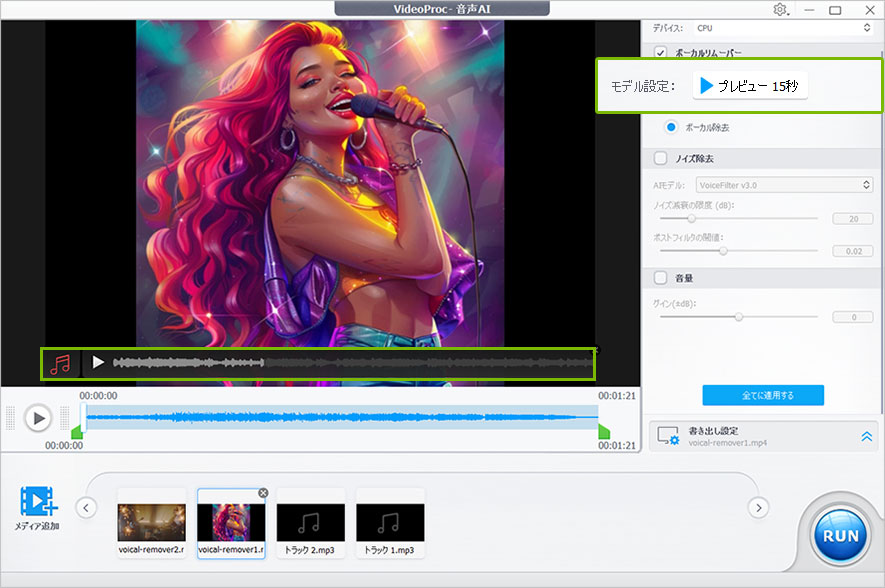Select the voical-remover1 thumbnail
Screen dimensions: 885x588
tap(231, 523)
